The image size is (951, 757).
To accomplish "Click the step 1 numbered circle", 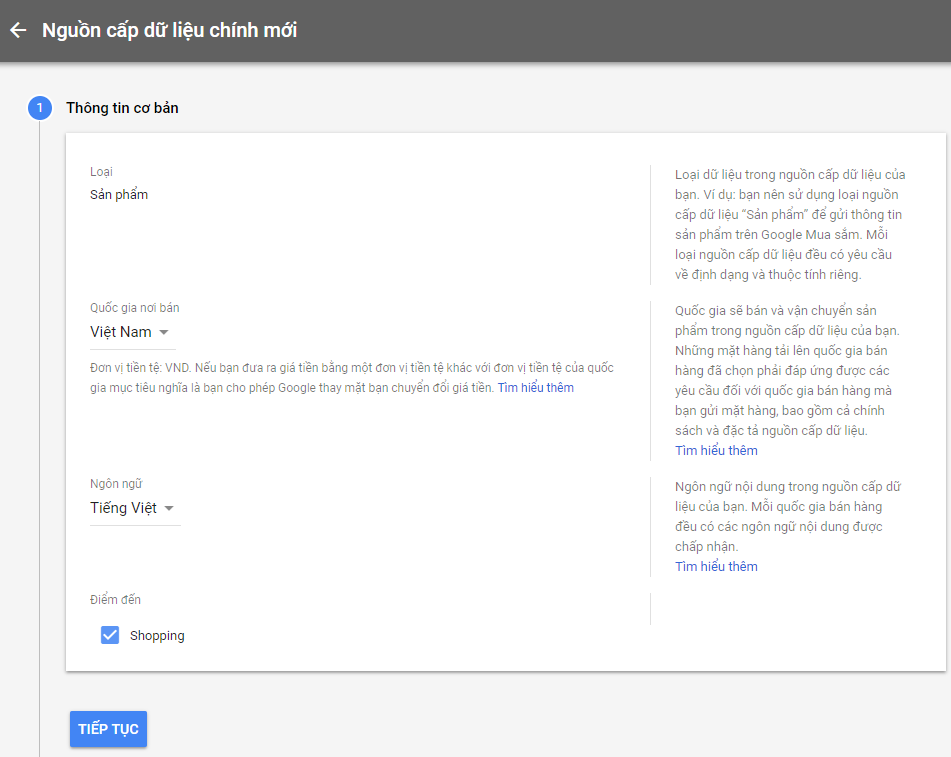I will point(40,108).
